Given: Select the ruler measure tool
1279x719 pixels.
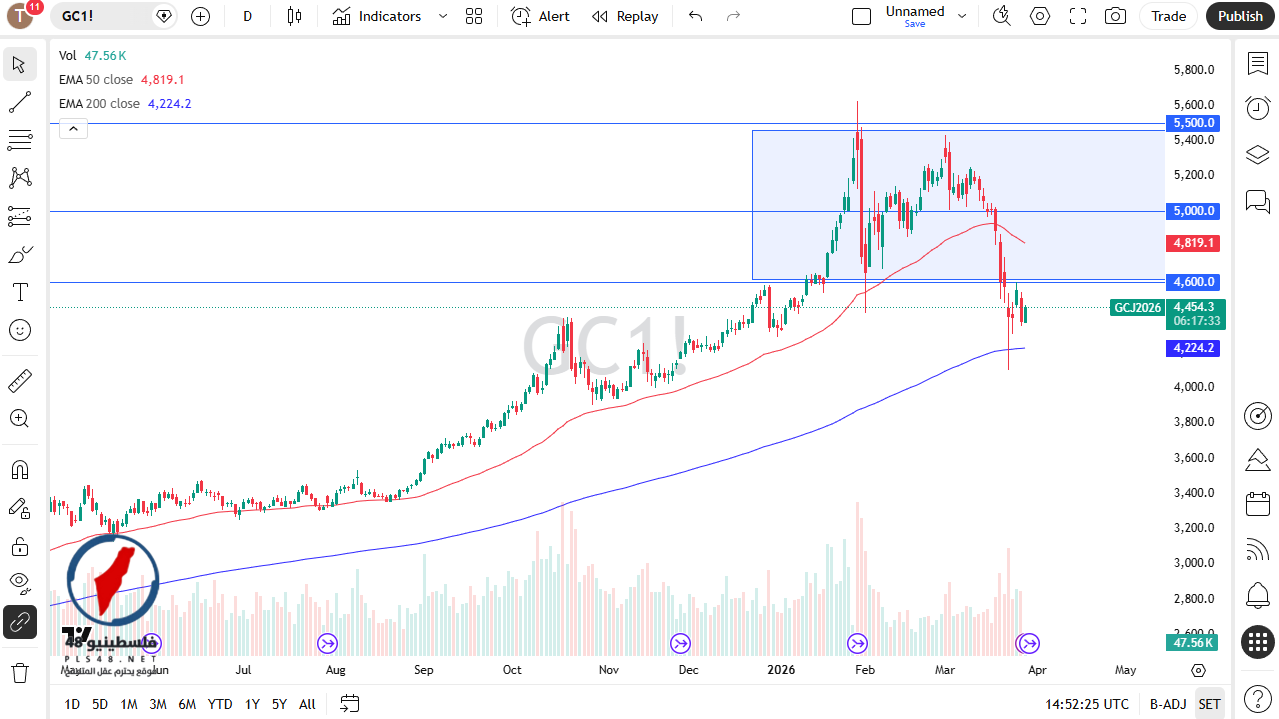Looking at the screenshot, I should click(19, 381).
